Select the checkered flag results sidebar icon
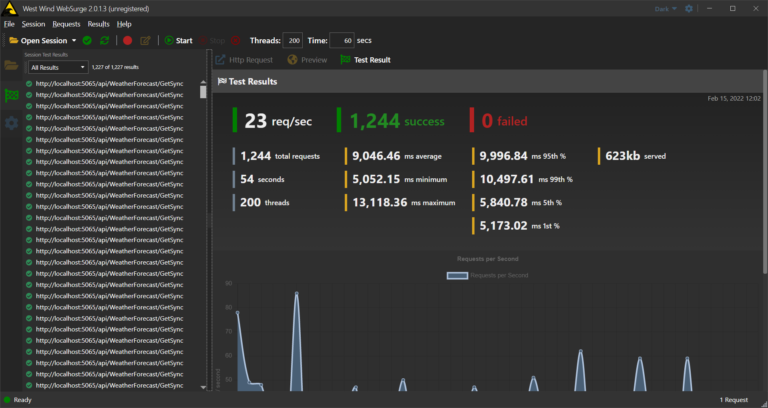Viewport: 768px width, 408px height. coord(12,95)
